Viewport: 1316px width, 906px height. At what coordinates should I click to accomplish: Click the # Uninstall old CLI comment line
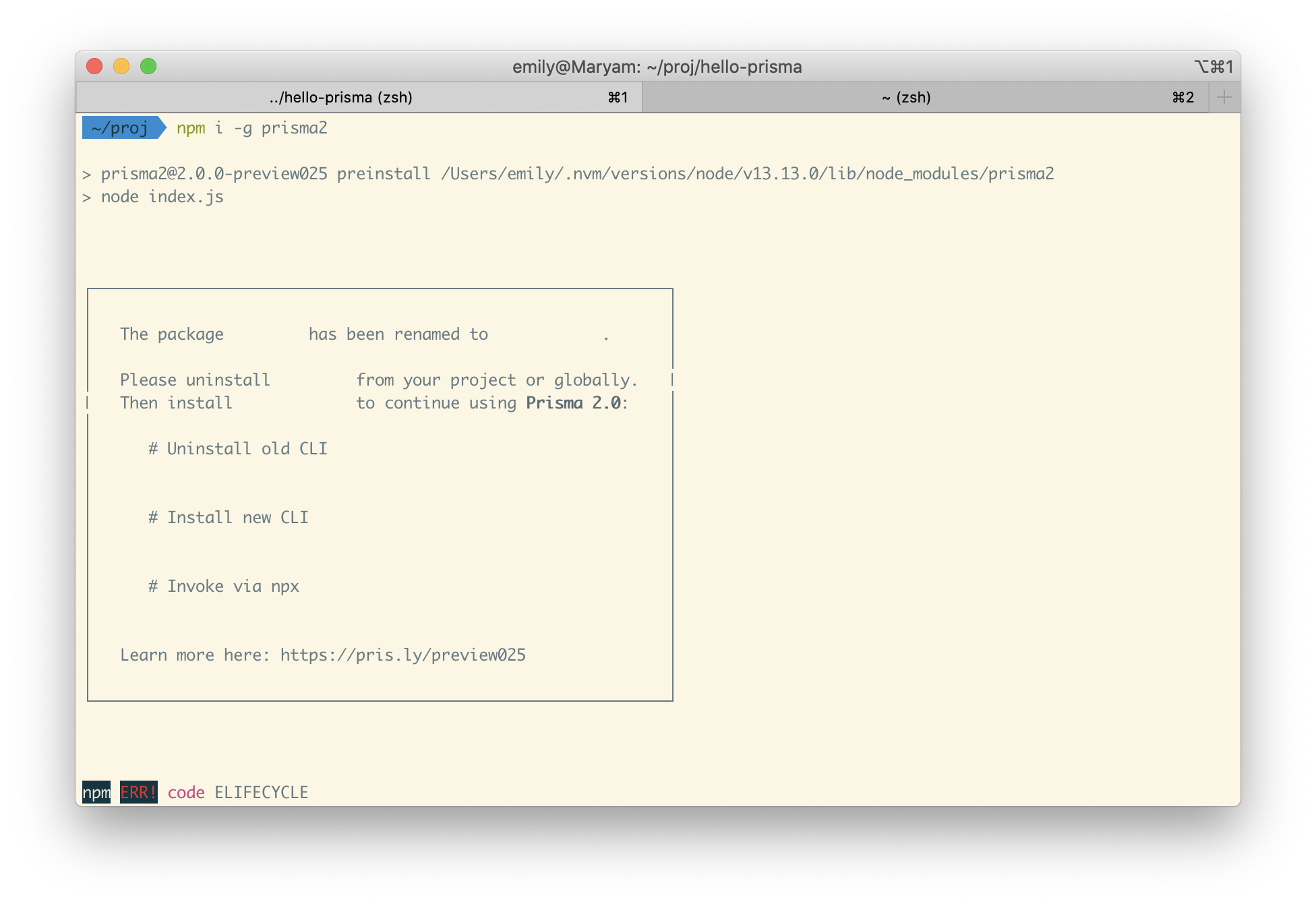click(x=239, y=448)
